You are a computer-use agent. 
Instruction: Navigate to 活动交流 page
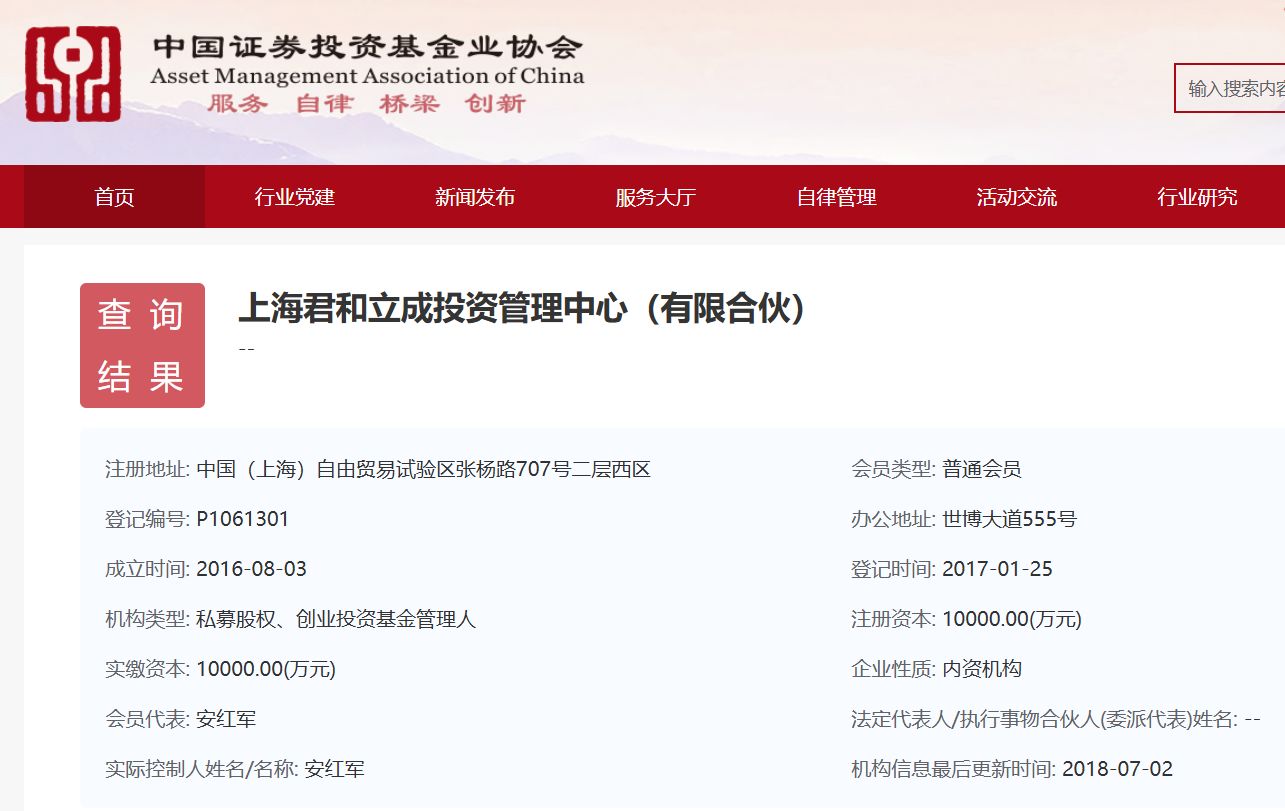[x=1017, y=197]
